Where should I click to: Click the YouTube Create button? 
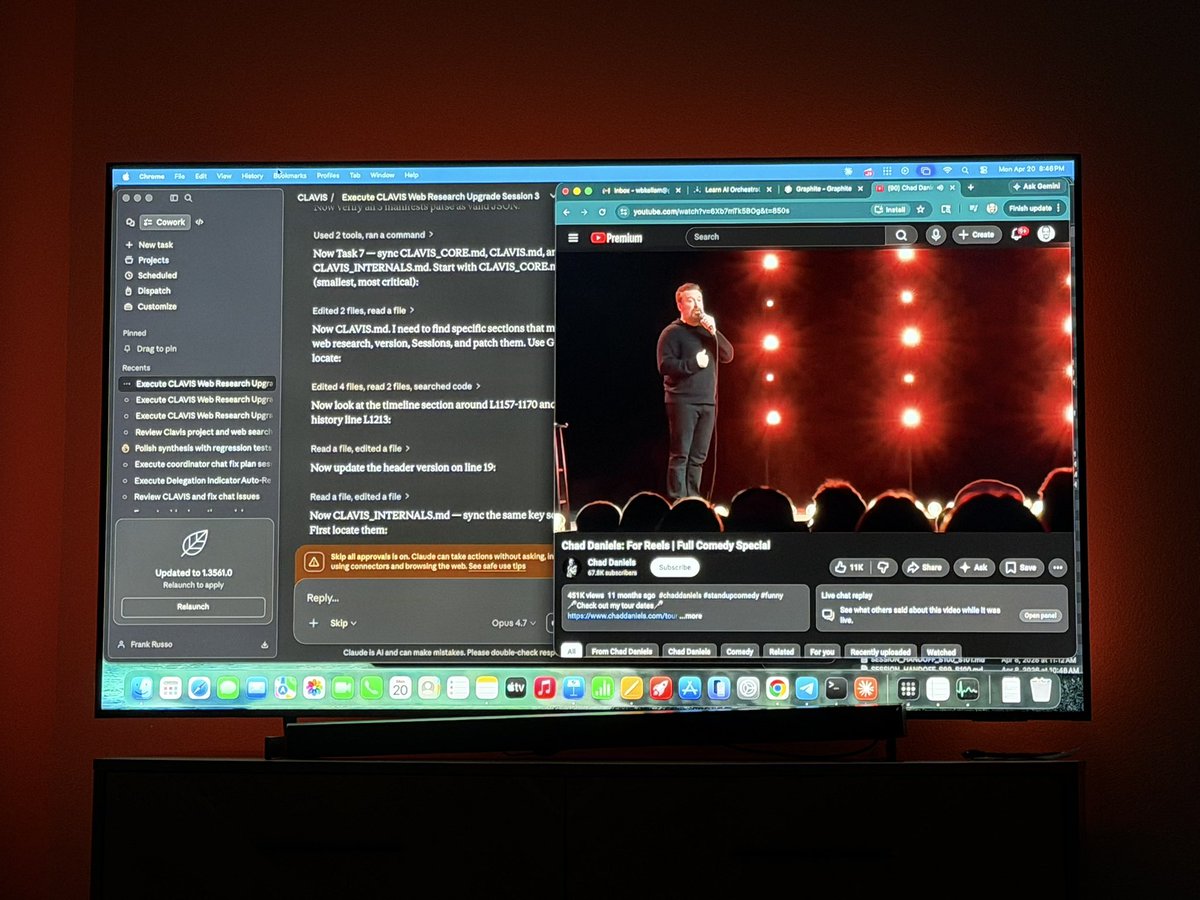976,234
